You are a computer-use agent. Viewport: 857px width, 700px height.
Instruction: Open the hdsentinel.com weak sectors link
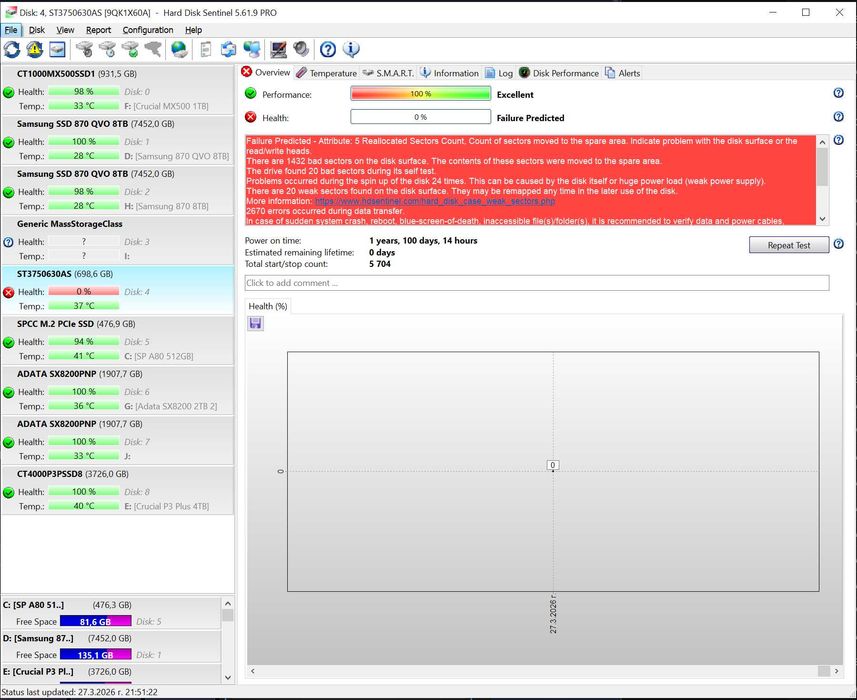pyautogui.click(x=434, y=201)
